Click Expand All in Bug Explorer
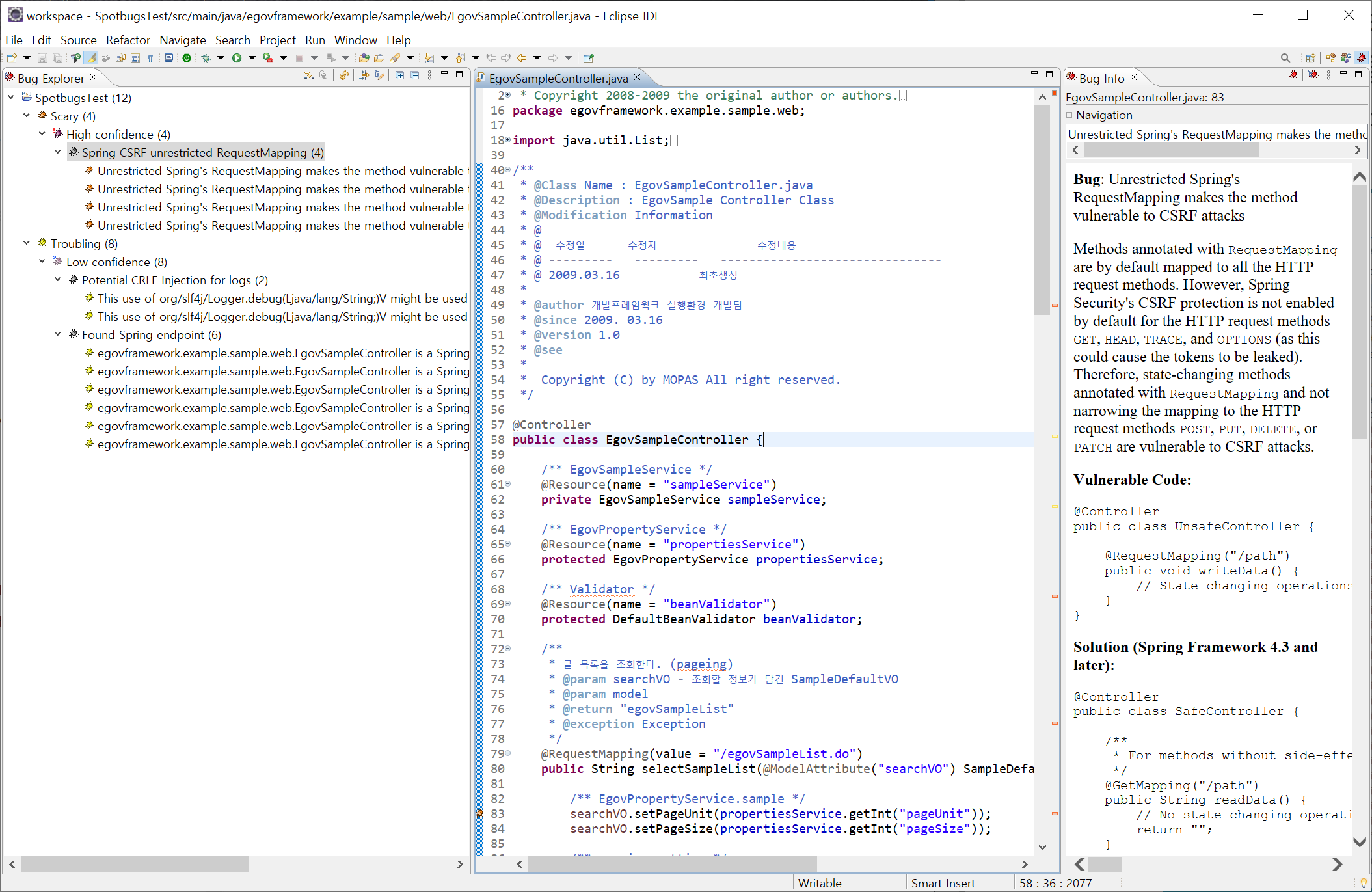 399,75
